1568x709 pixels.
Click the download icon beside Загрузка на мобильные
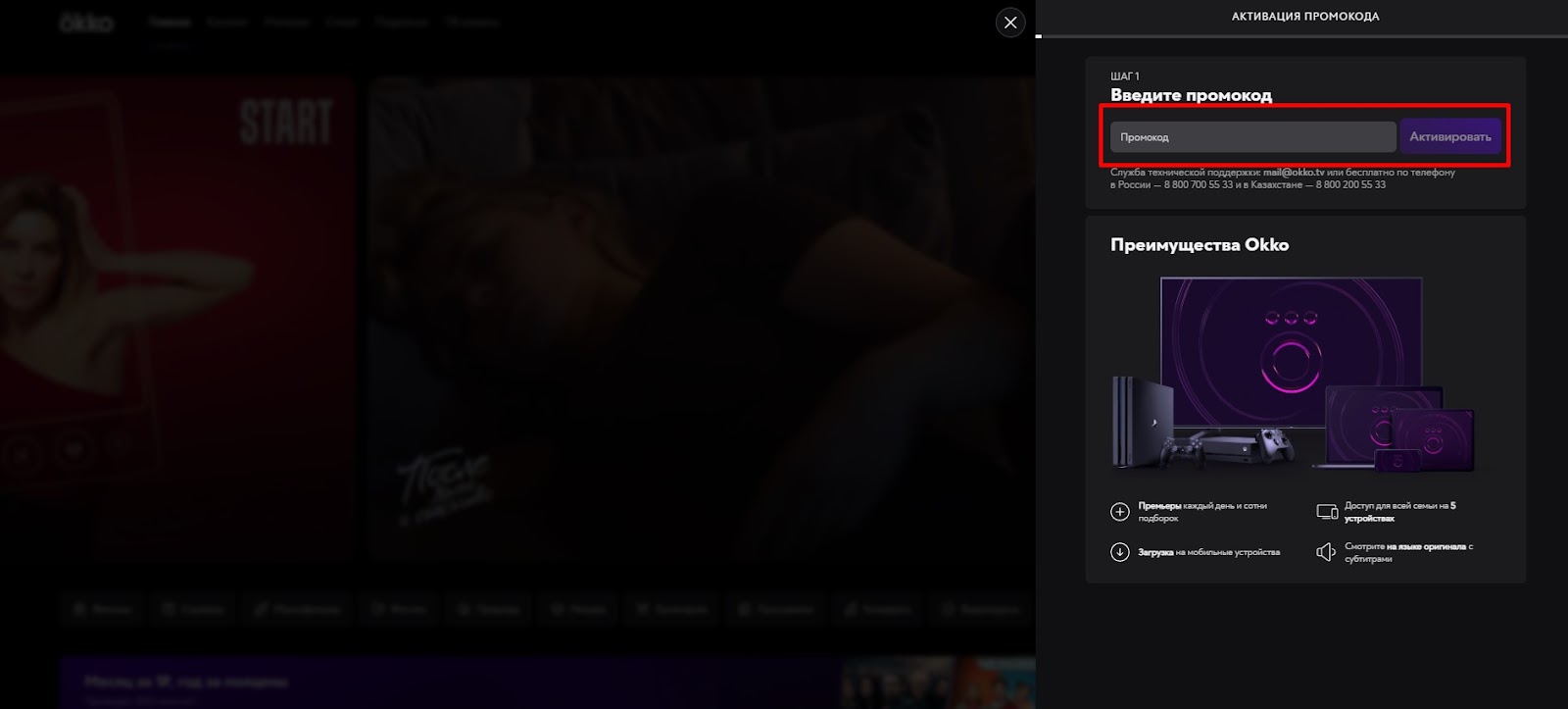point(1120,552)
